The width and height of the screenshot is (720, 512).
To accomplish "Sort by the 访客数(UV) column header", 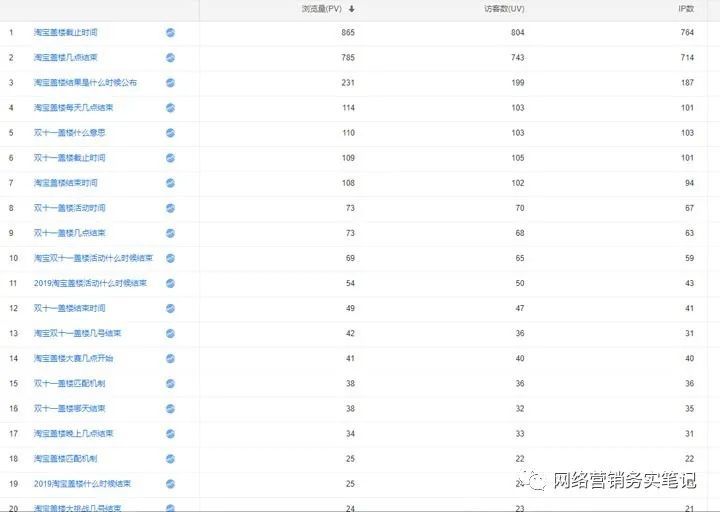I will click(504, 9).
